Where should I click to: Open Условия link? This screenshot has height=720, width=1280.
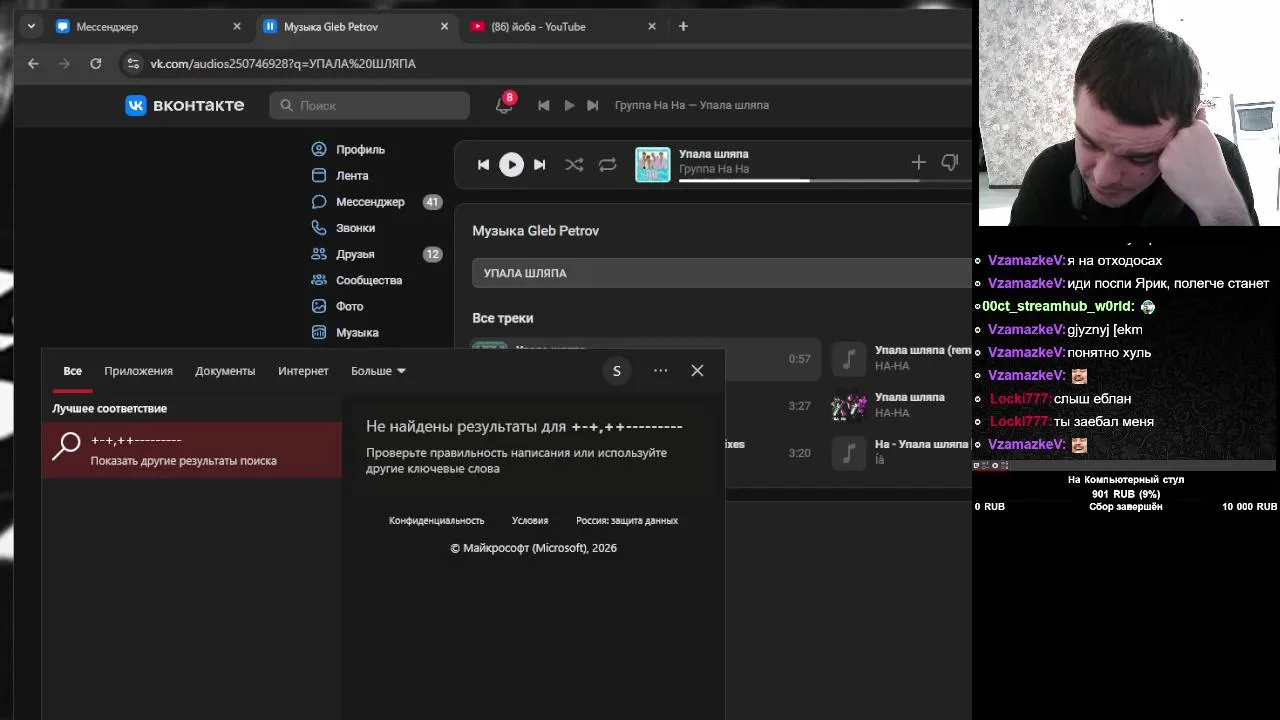530,520
